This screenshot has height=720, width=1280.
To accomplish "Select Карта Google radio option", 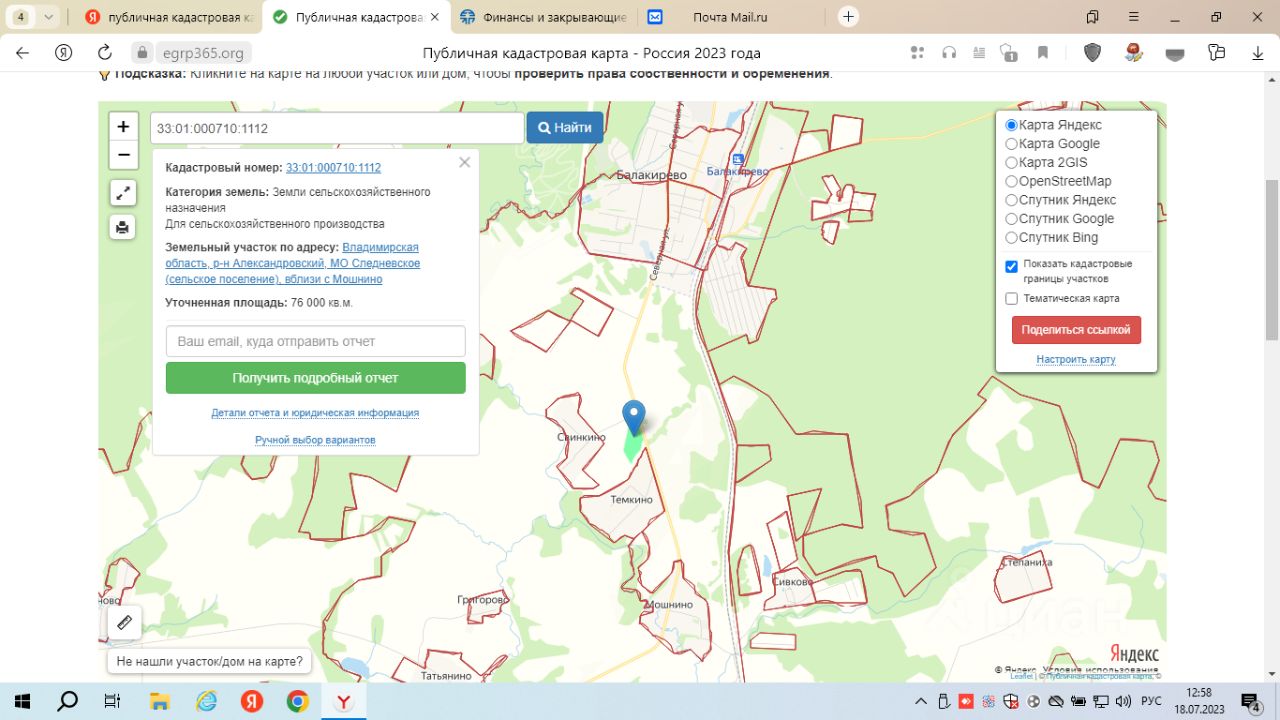I will click(x=1011, y=144).
